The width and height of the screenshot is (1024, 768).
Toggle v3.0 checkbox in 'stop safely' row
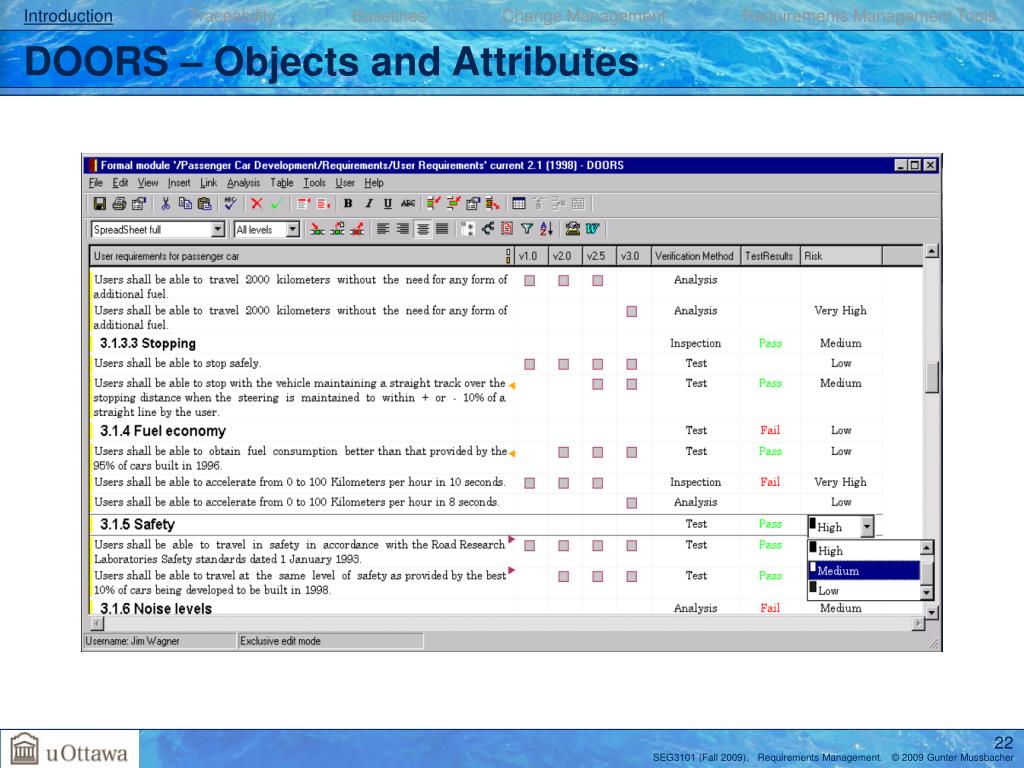click(632, 364)
